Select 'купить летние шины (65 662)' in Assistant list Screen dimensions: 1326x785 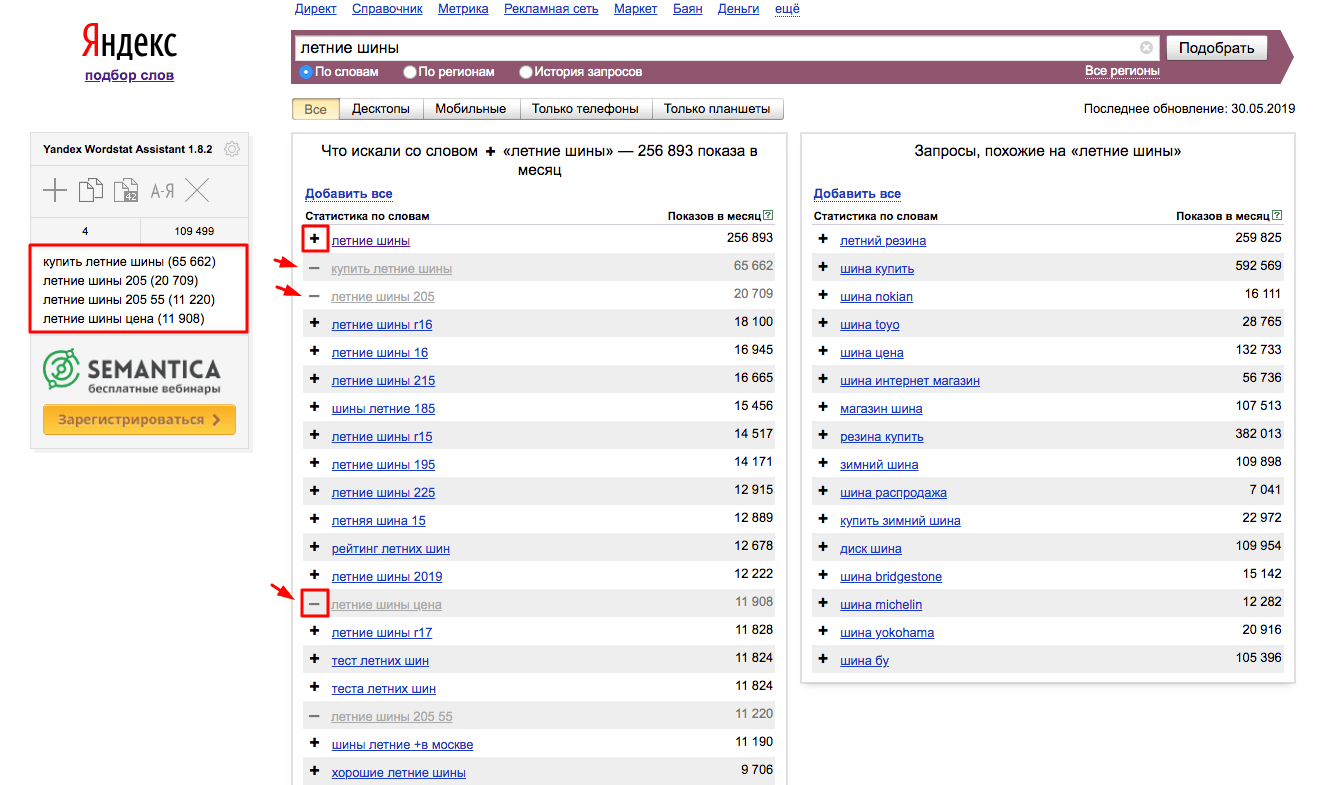129,262
